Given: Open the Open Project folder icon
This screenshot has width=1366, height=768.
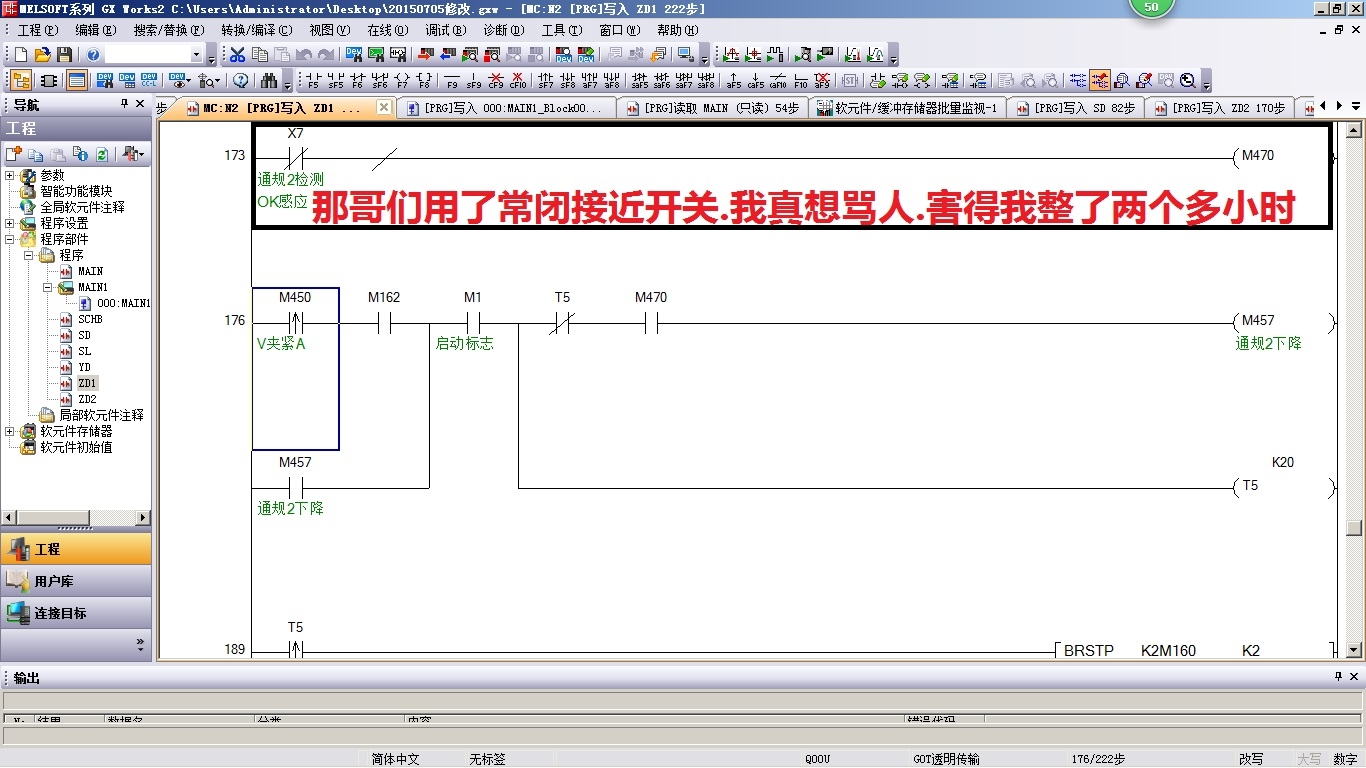Looking at the screenshot, I should (42, 55).
